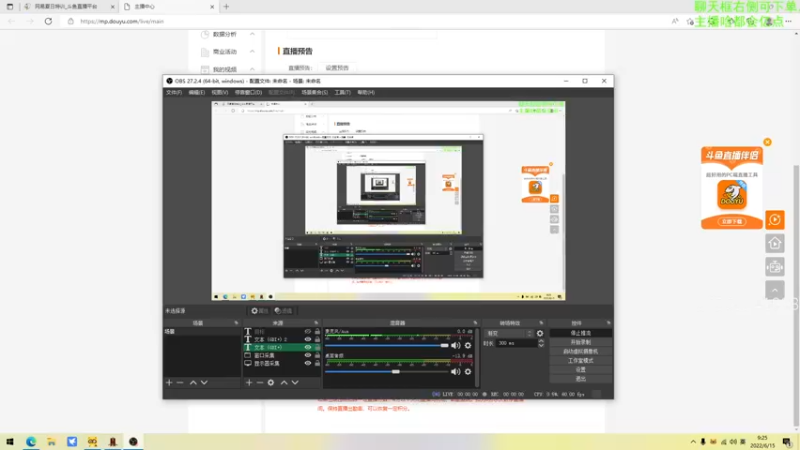Pop out the 来源 dock panel
Screen dimensions: 800x450
click(x=316, y=323)
